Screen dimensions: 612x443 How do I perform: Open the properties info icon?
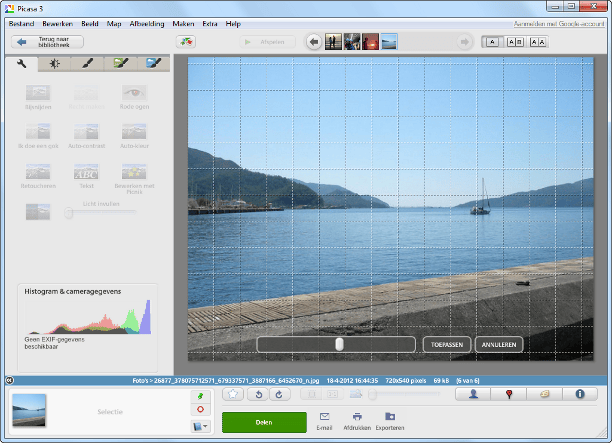click(580, 394)
